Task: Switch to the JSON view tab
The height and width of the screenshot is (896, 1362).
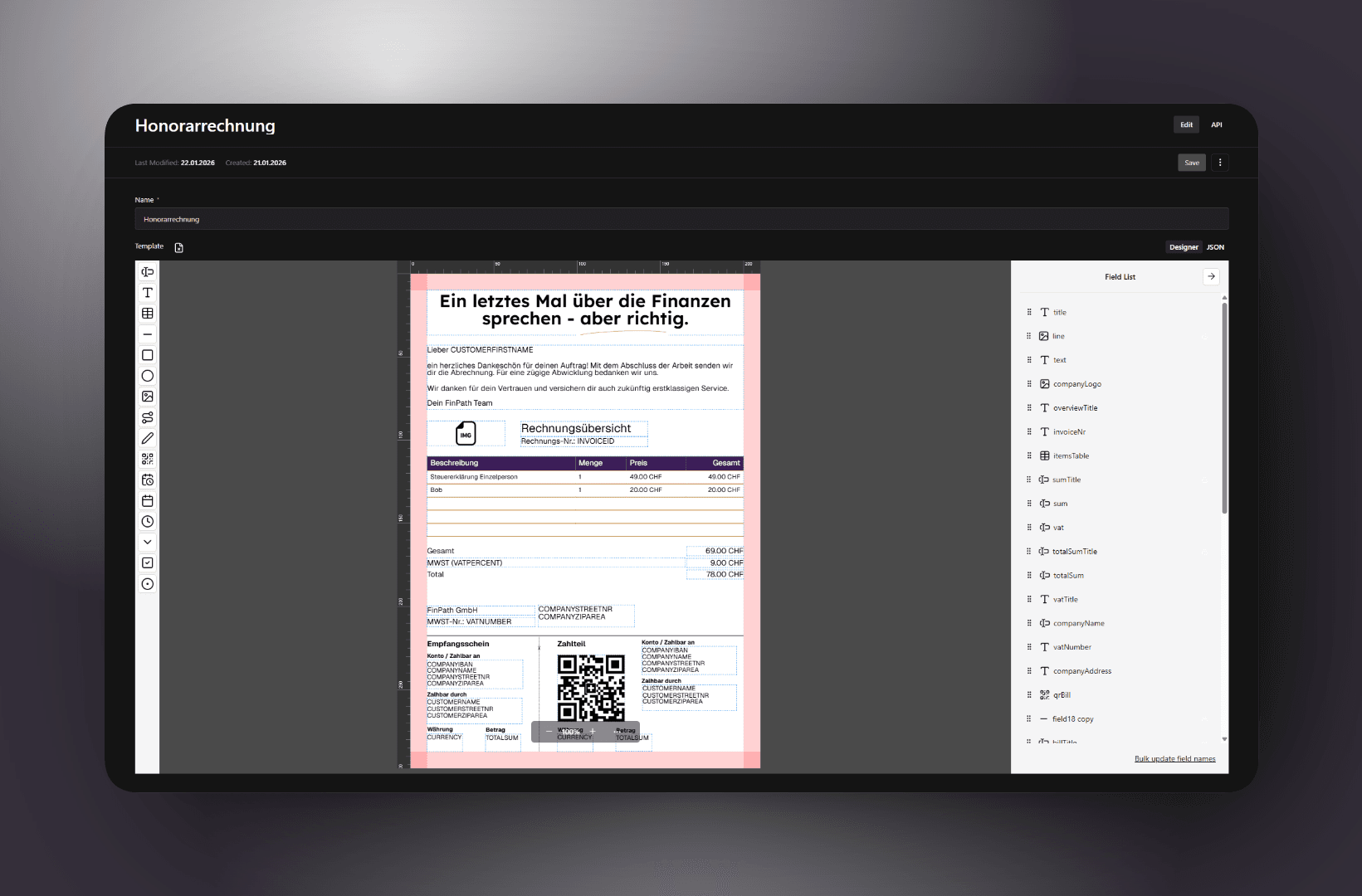Action: coord(1215,246)
